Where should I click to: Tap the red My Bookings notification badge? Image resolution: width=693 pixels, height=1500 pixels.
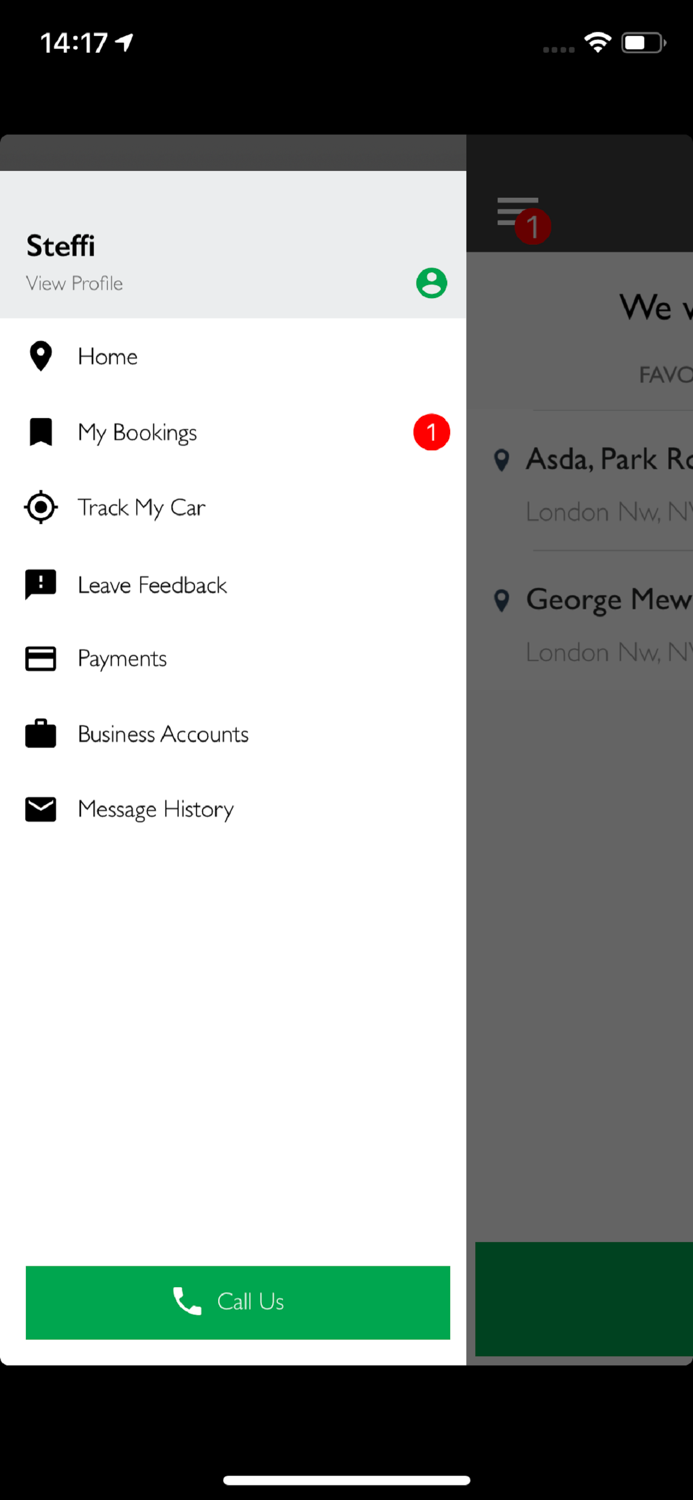431,432
